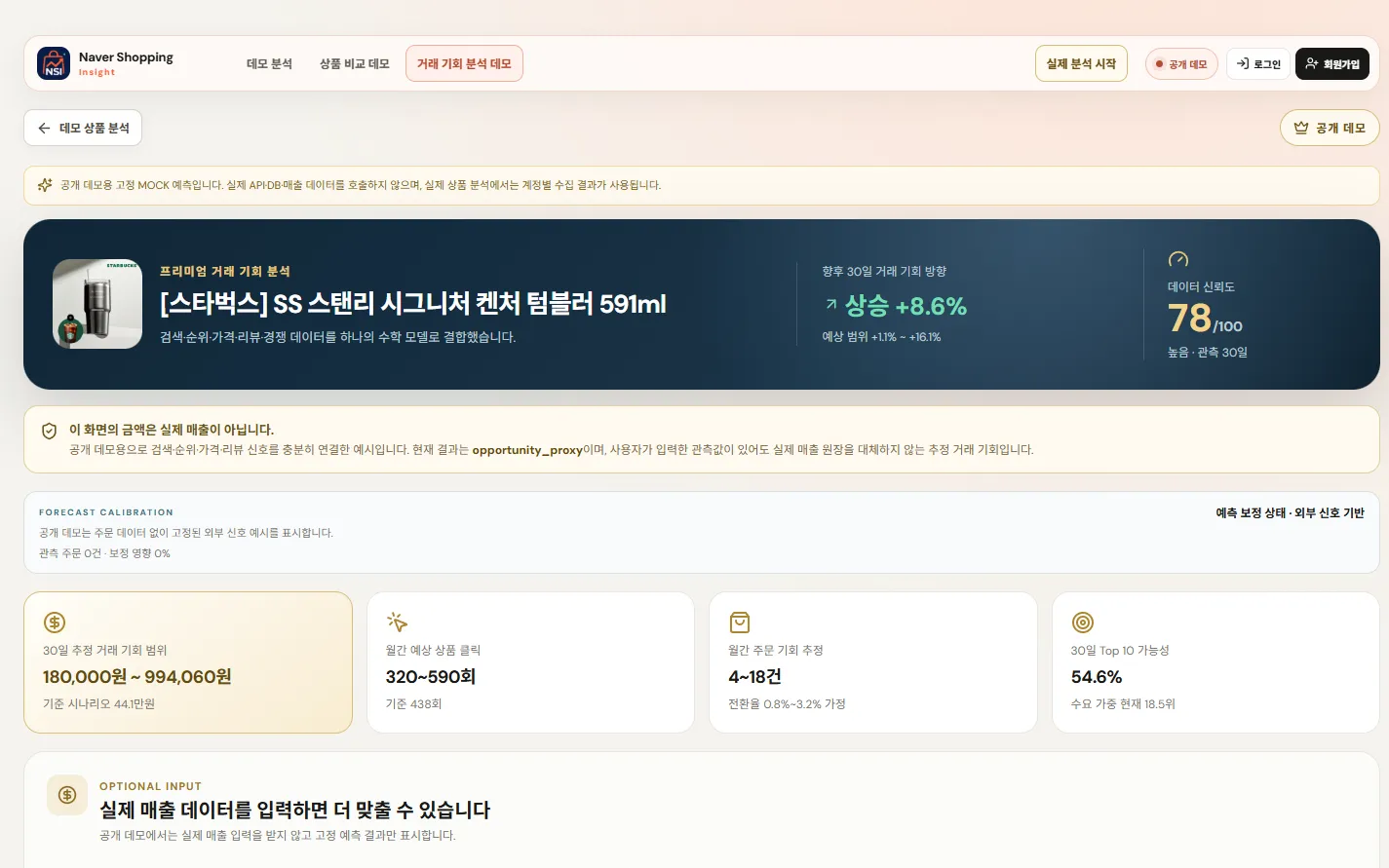The image size is (1389, 868).
Task: Click the Stanley tumbler product thumbnail
Action: pos(97,304)
